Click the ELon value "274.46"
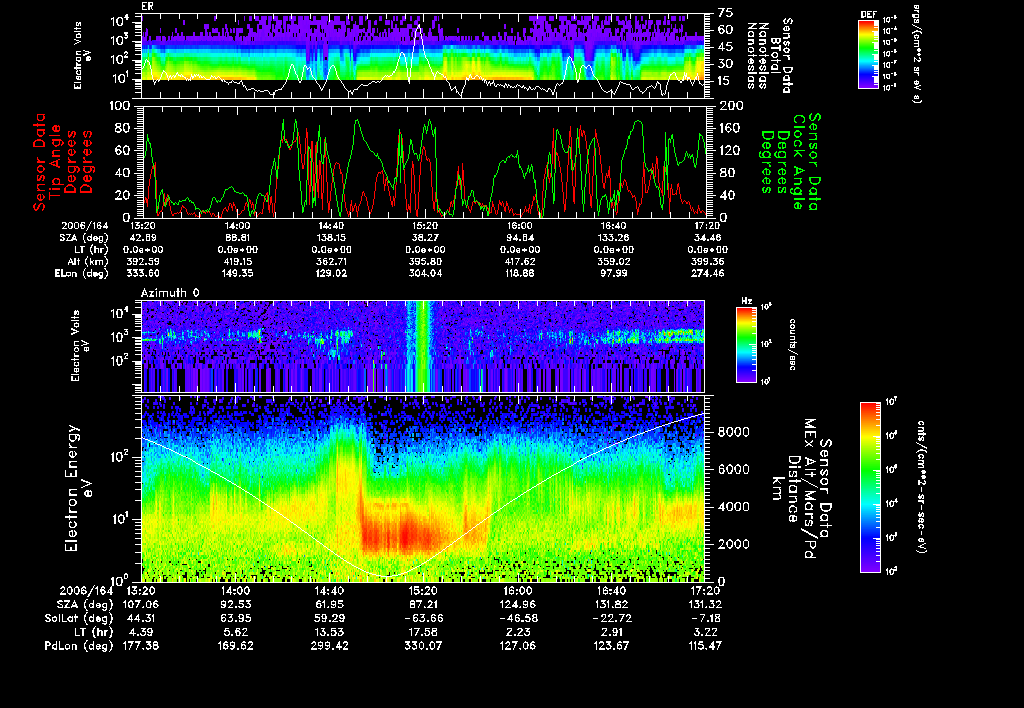The image size is (1024, 708). (x=707, y=273)
